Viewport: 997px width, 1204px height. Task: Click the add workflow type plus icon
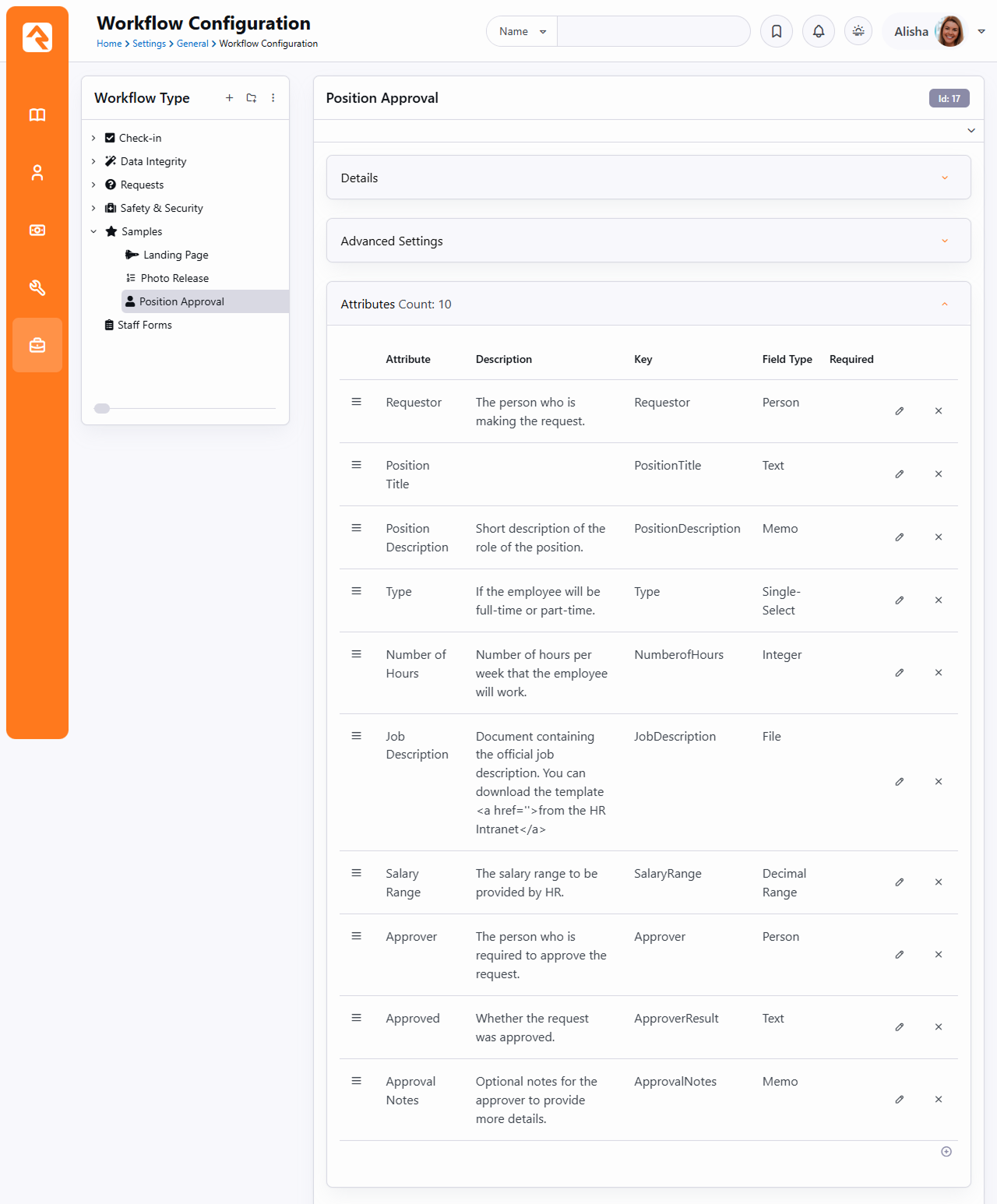coord(229,98)
